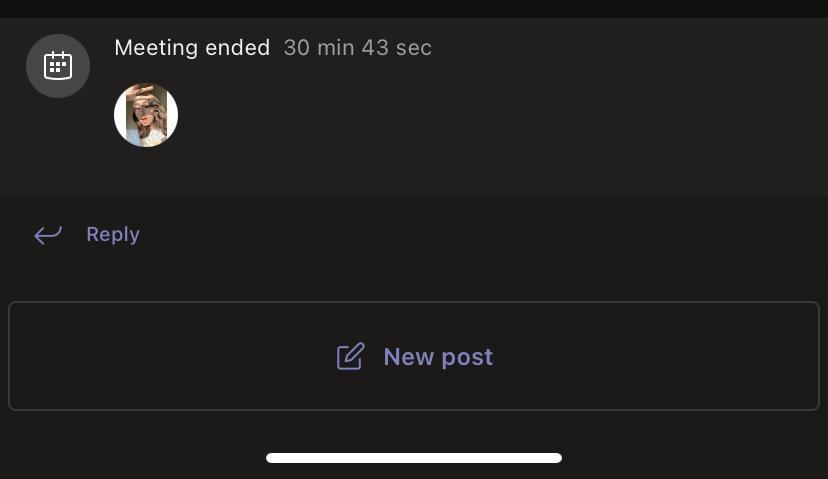Tap the reply arrow icon
Viewport: 828px width, 479px height.
tap(48, 235)
